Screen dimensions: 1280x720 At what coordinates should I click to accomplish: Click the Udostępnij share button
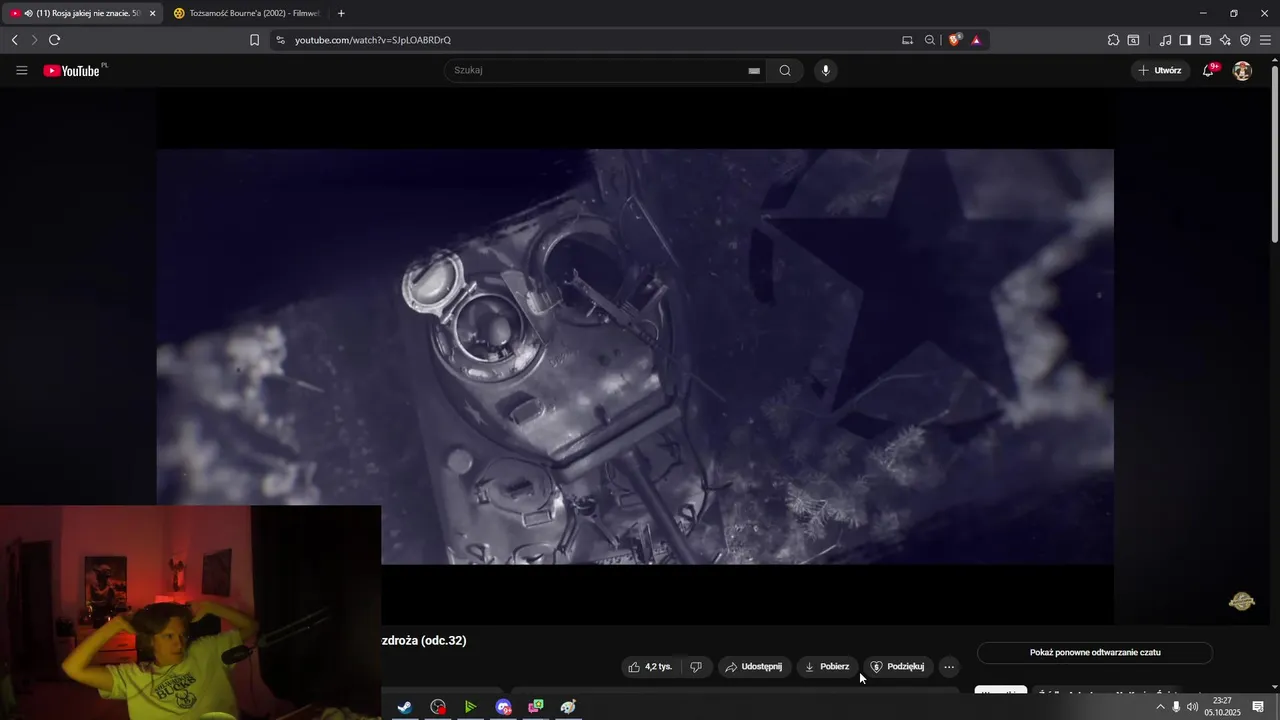[754, 667]
